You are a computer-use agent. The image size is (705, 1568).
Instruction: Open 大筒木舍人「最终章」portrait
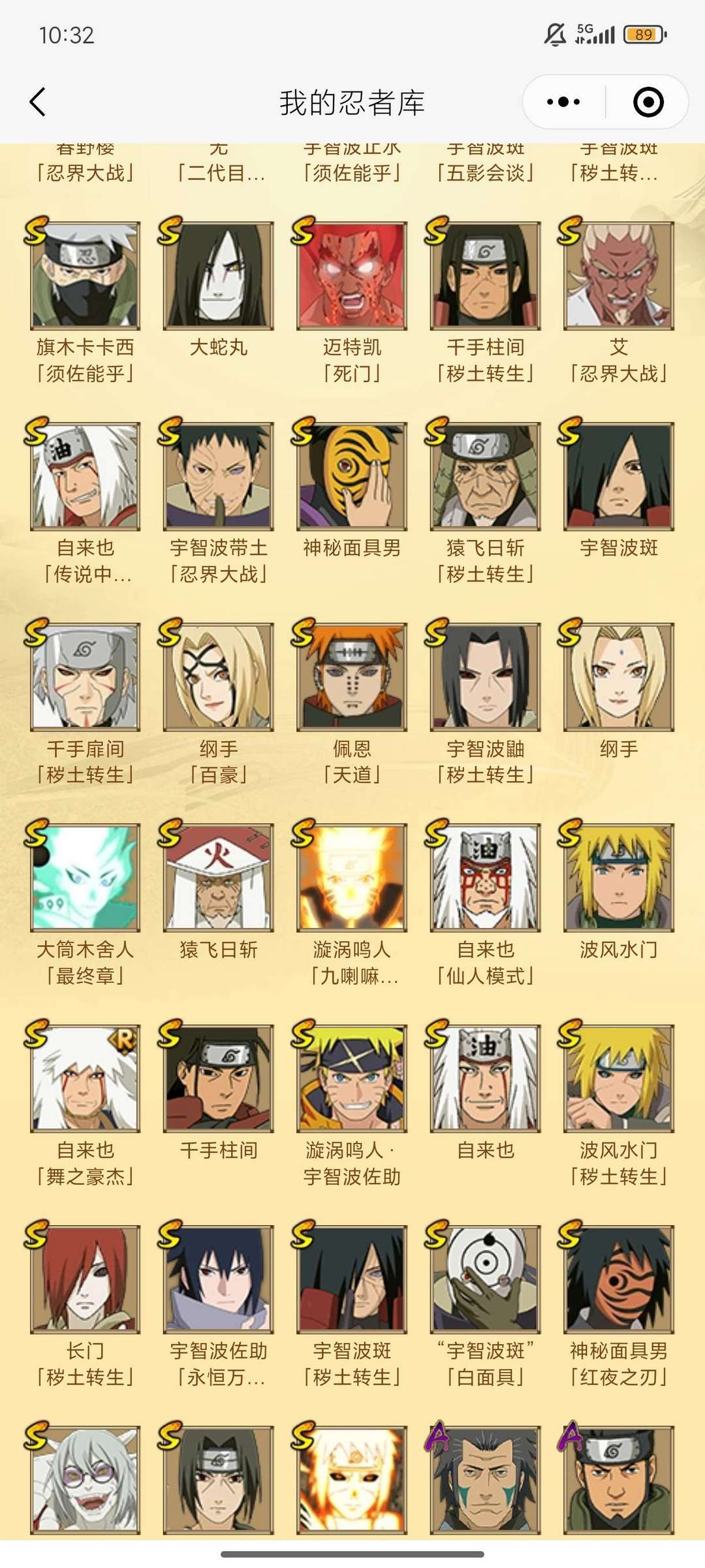click(x=86, y=877)
